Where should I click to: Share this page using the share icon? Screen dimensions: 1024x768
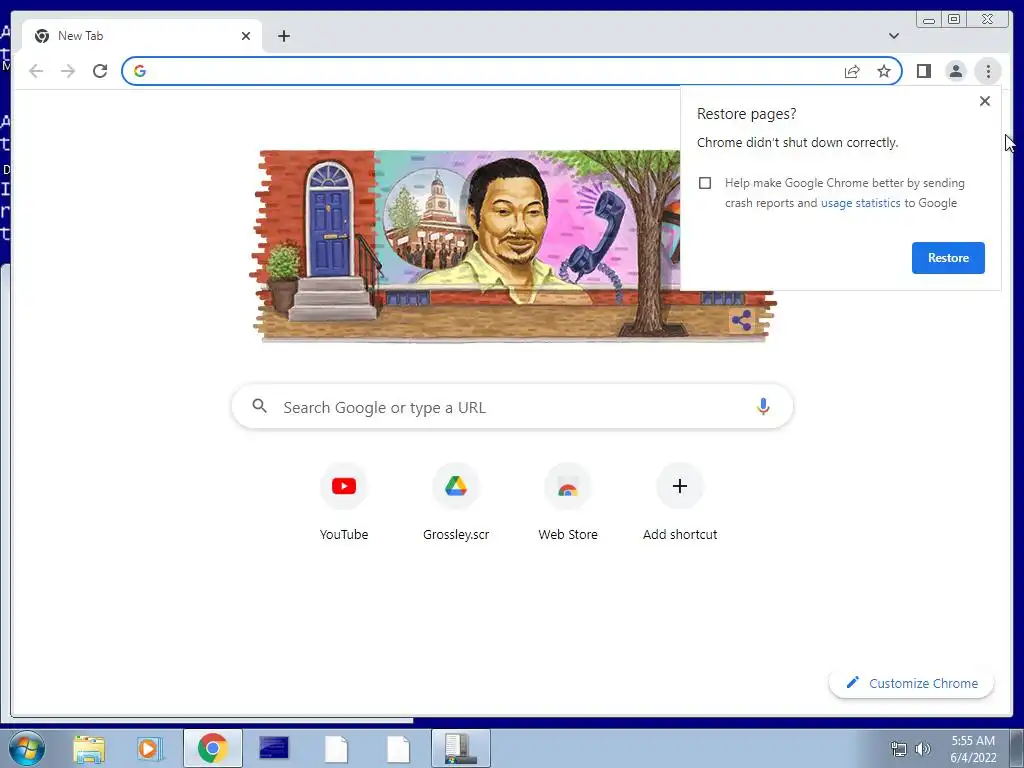pyautogui.click(x=852, y=71)
